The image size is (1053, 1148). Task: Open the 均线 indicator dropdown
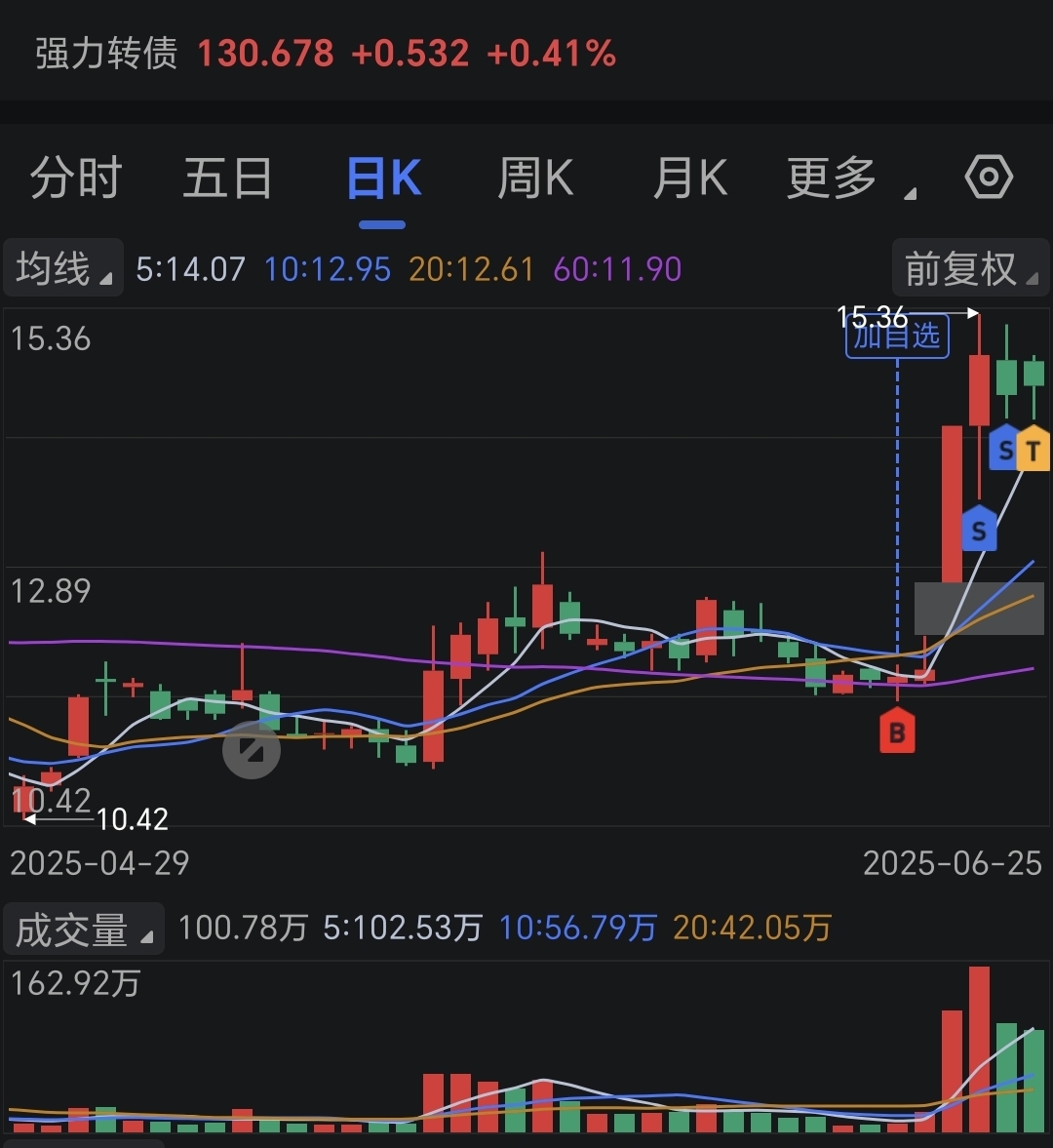[x=63, y=268]
